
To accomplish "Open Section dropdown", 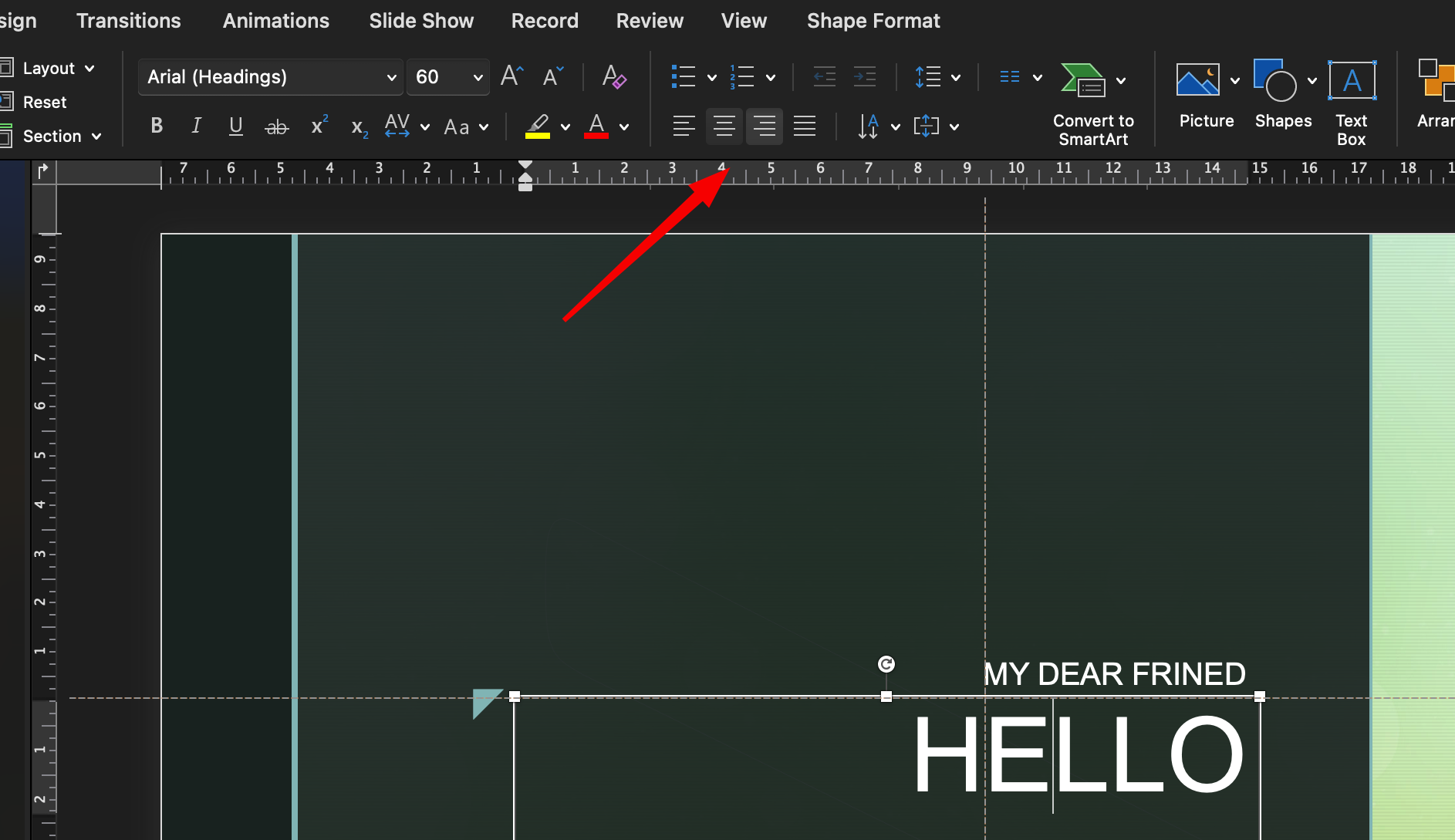I will point(51,137).
